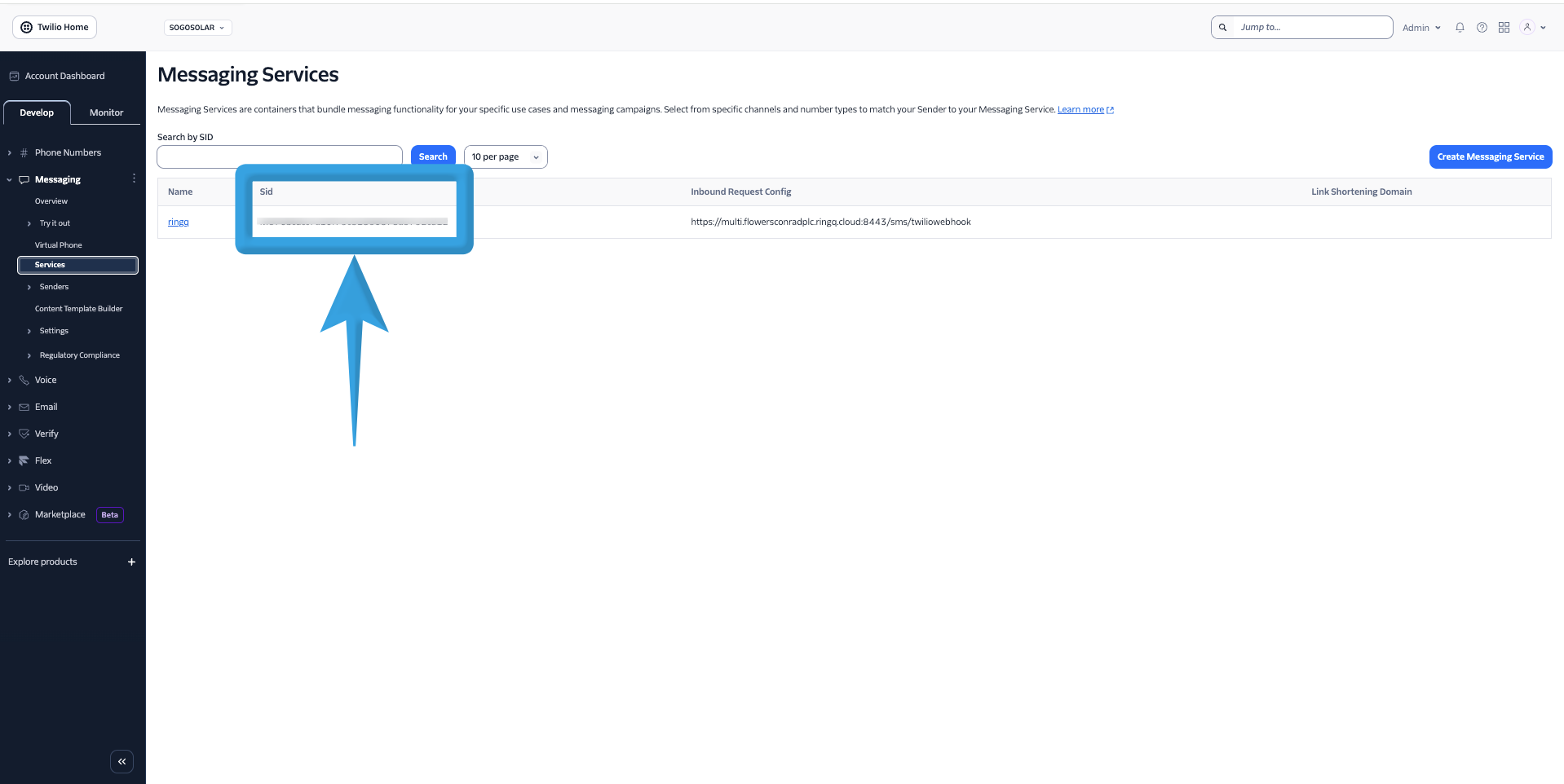Click inside the Search by SID field
The height and width of the screenshot is (784, 1564).
click(x=279, y=156)
